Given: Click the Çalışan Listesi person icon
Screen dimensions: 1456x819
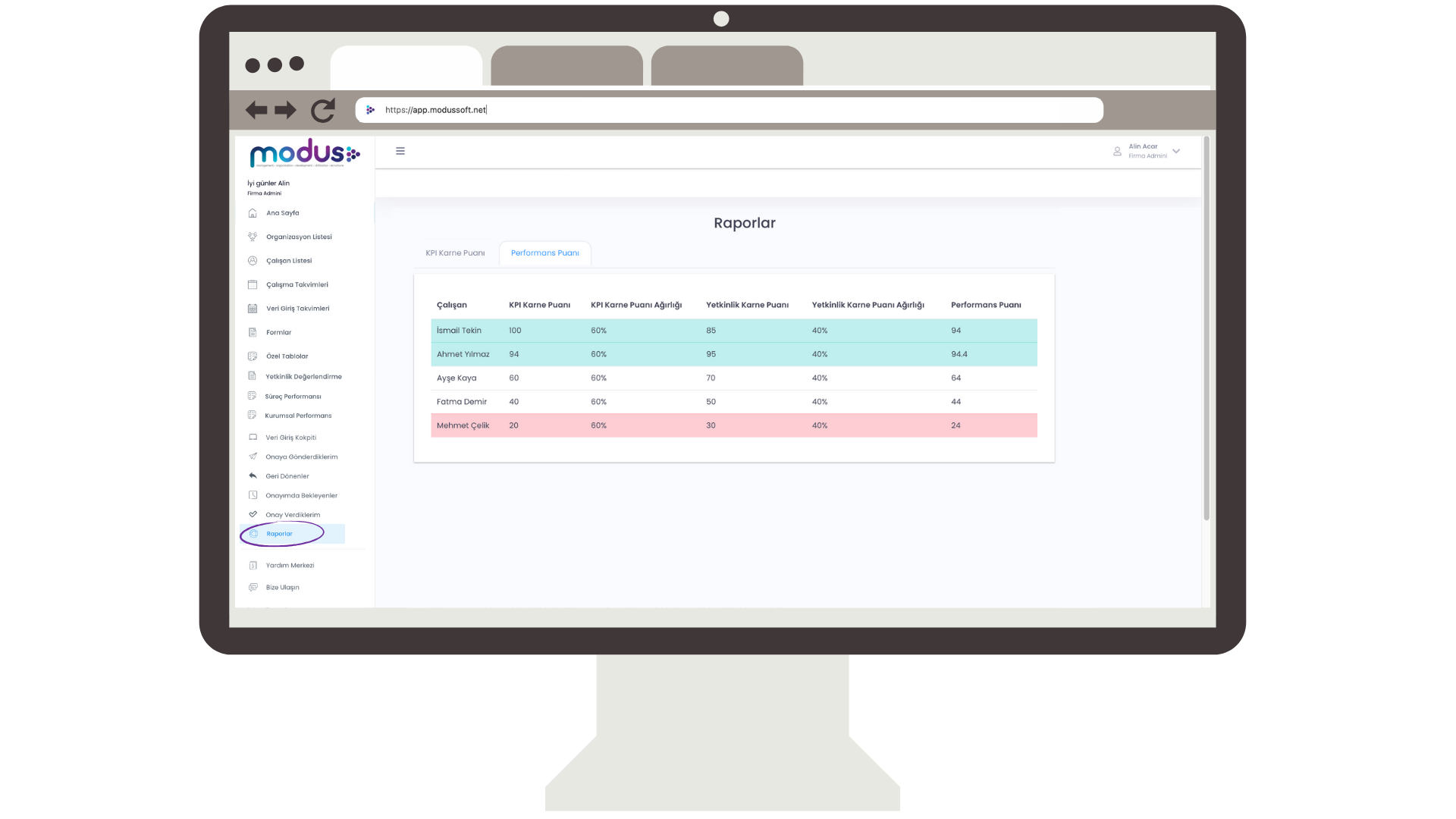Looking at the screenshot, I should pos(253,261).
